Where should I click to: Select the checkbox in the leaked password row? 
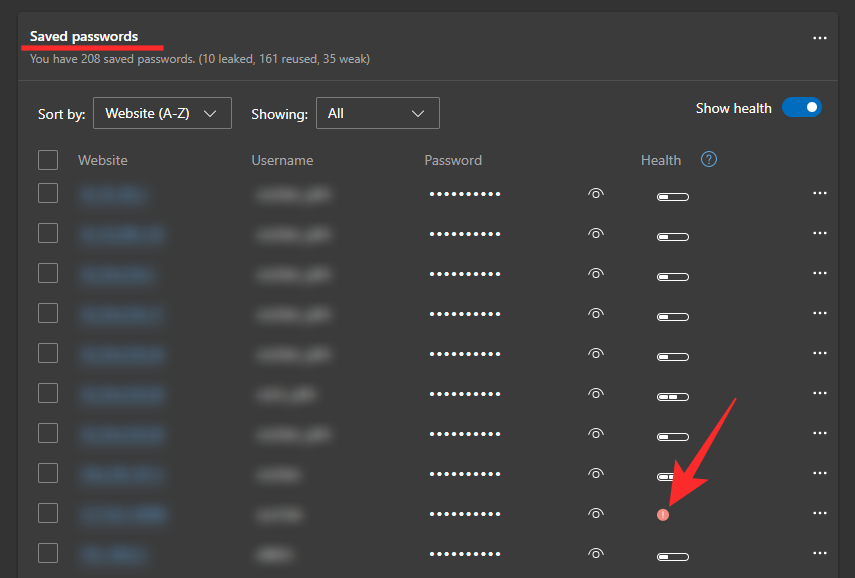click(x=48, y=514)
